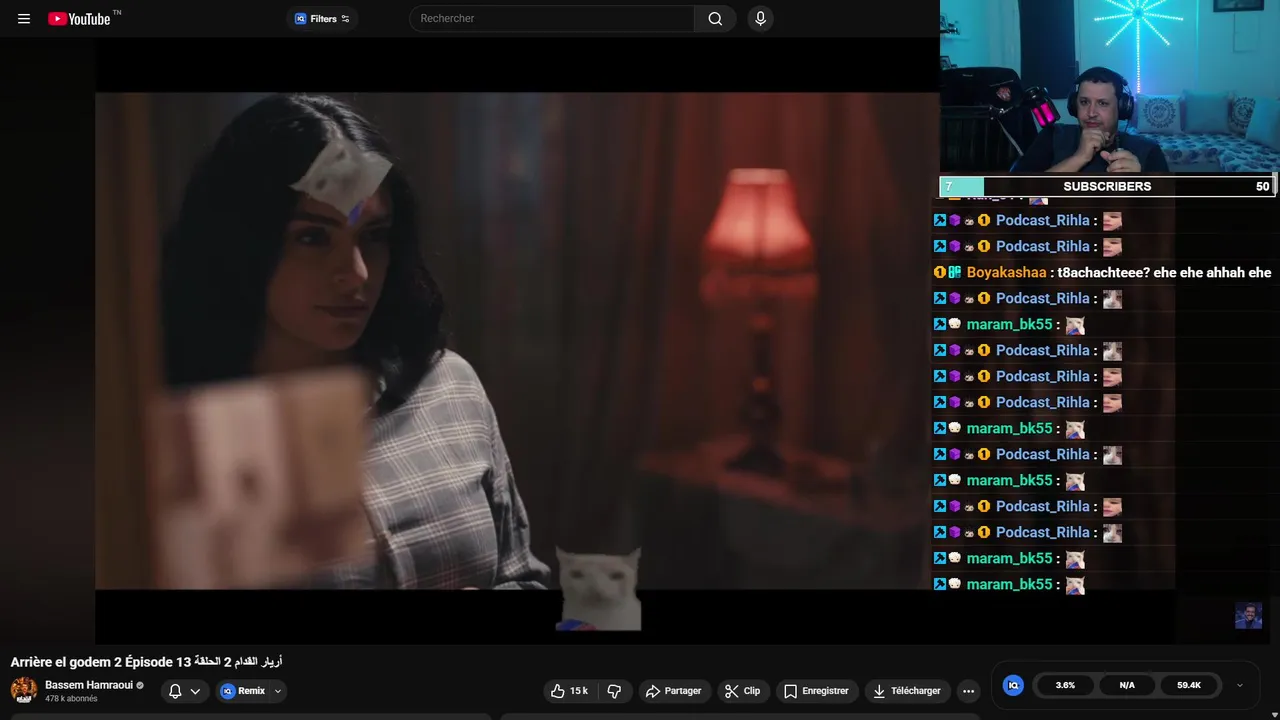This screenshot has width=1280, height=720.
Task: Expand the Remix dropdown arrow
Action: click(278, 691)
